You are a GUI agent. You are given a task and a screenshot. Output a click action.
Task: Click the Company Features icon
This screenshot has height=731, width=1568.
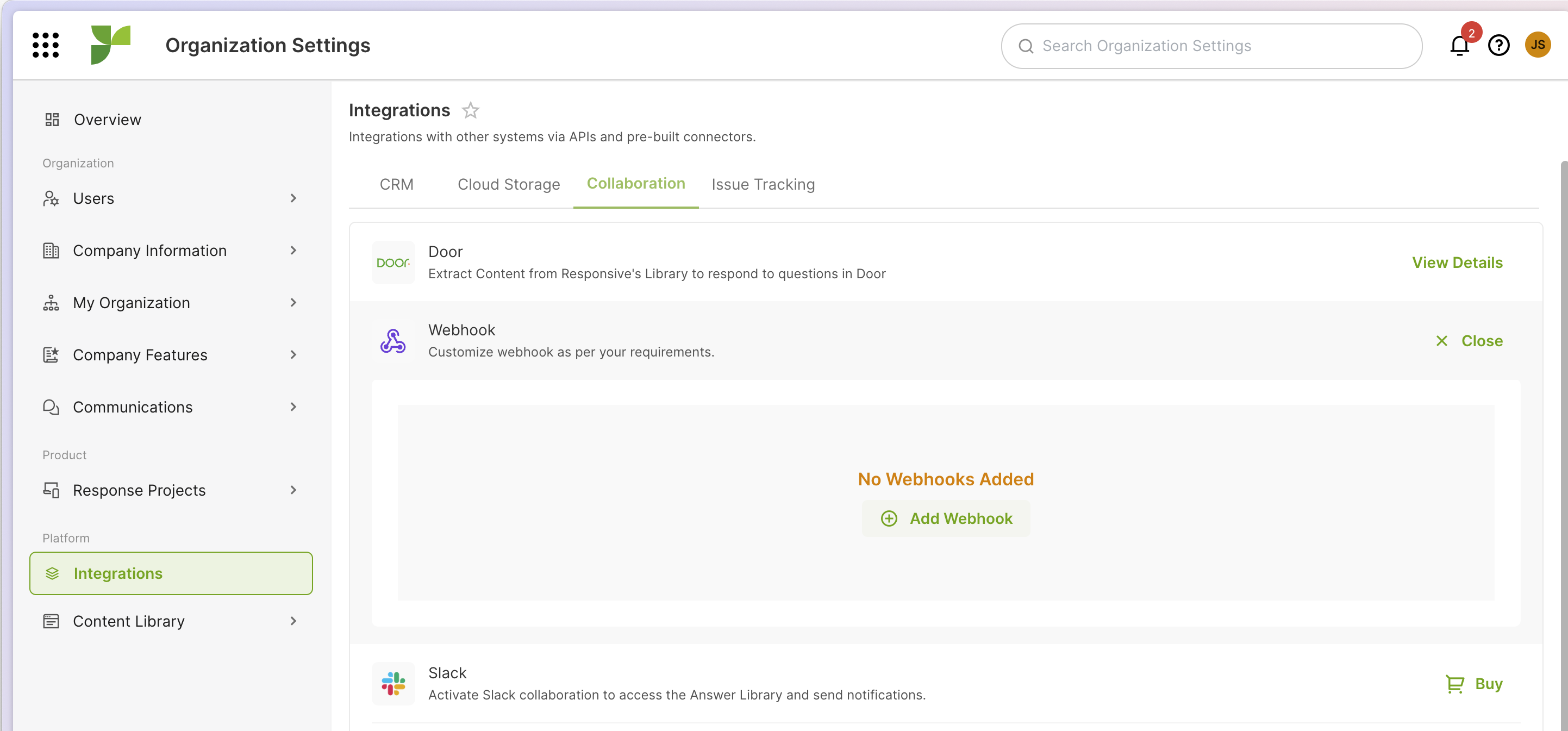pos(51,355)
